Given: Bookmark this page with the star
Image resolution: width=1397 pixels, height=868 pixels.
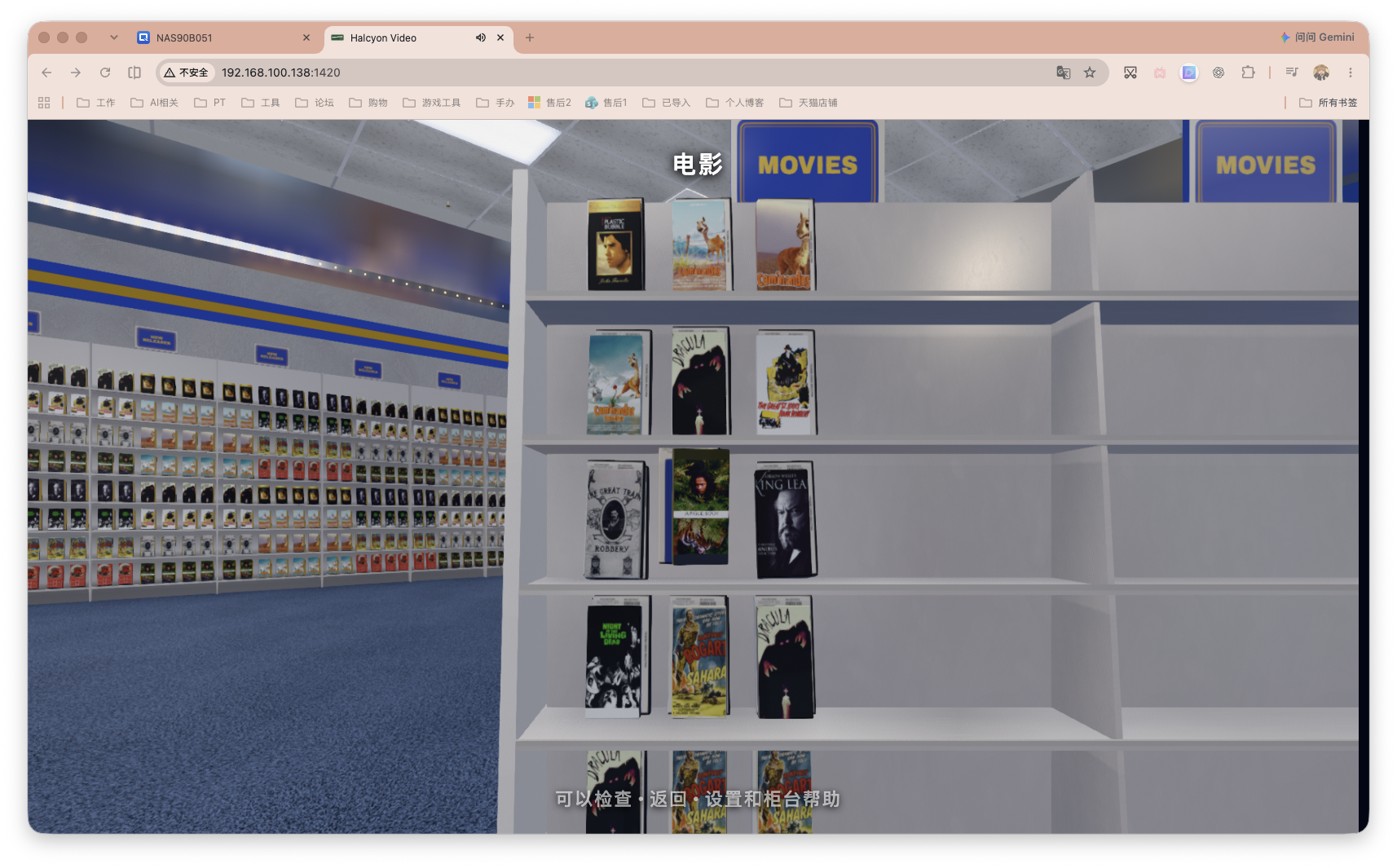Looking at the screenshot, I should click(x=1090, y=73).
